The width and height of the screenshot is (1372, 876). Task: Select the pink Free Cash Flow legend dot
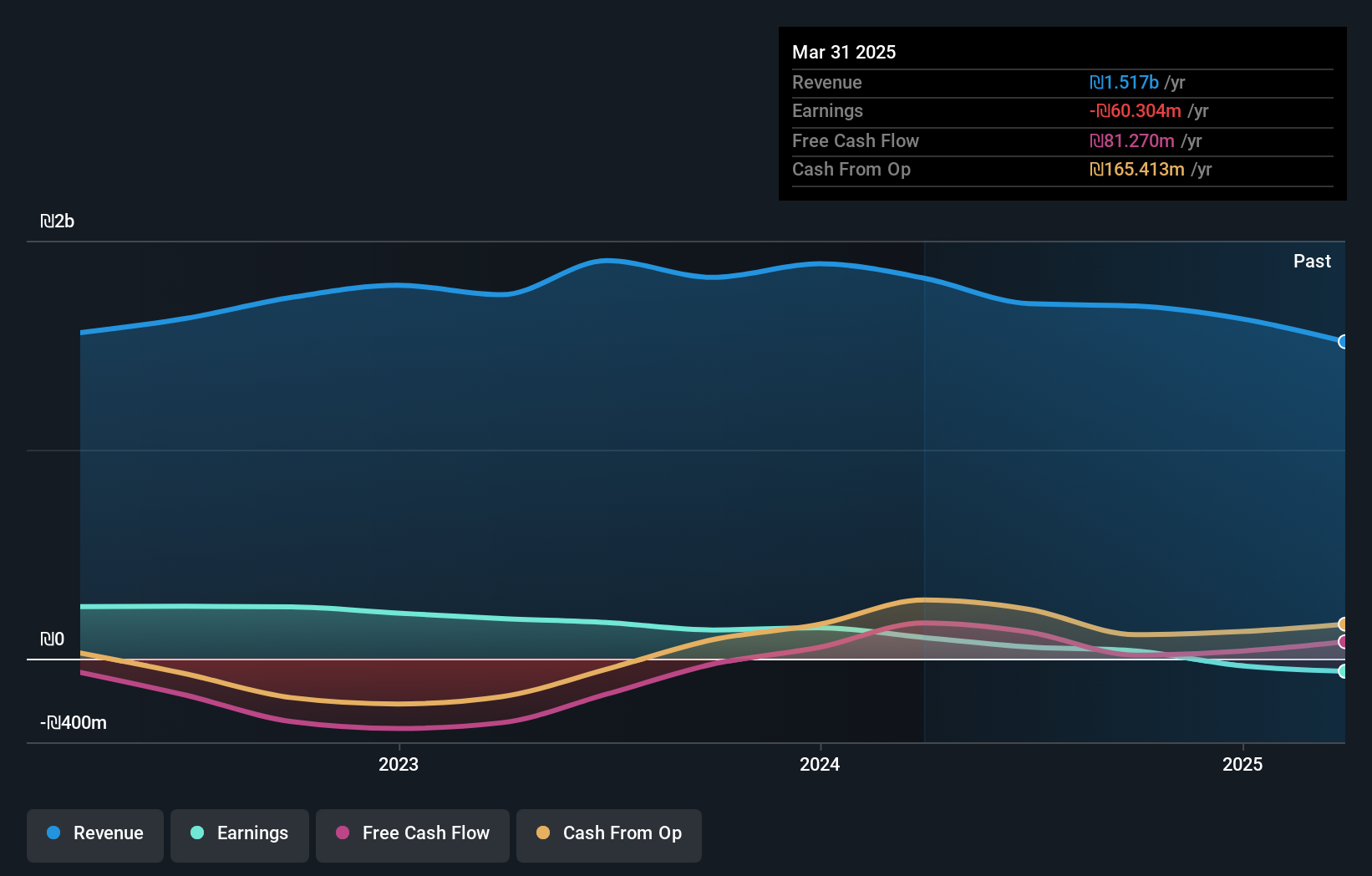tap(341, 833)
